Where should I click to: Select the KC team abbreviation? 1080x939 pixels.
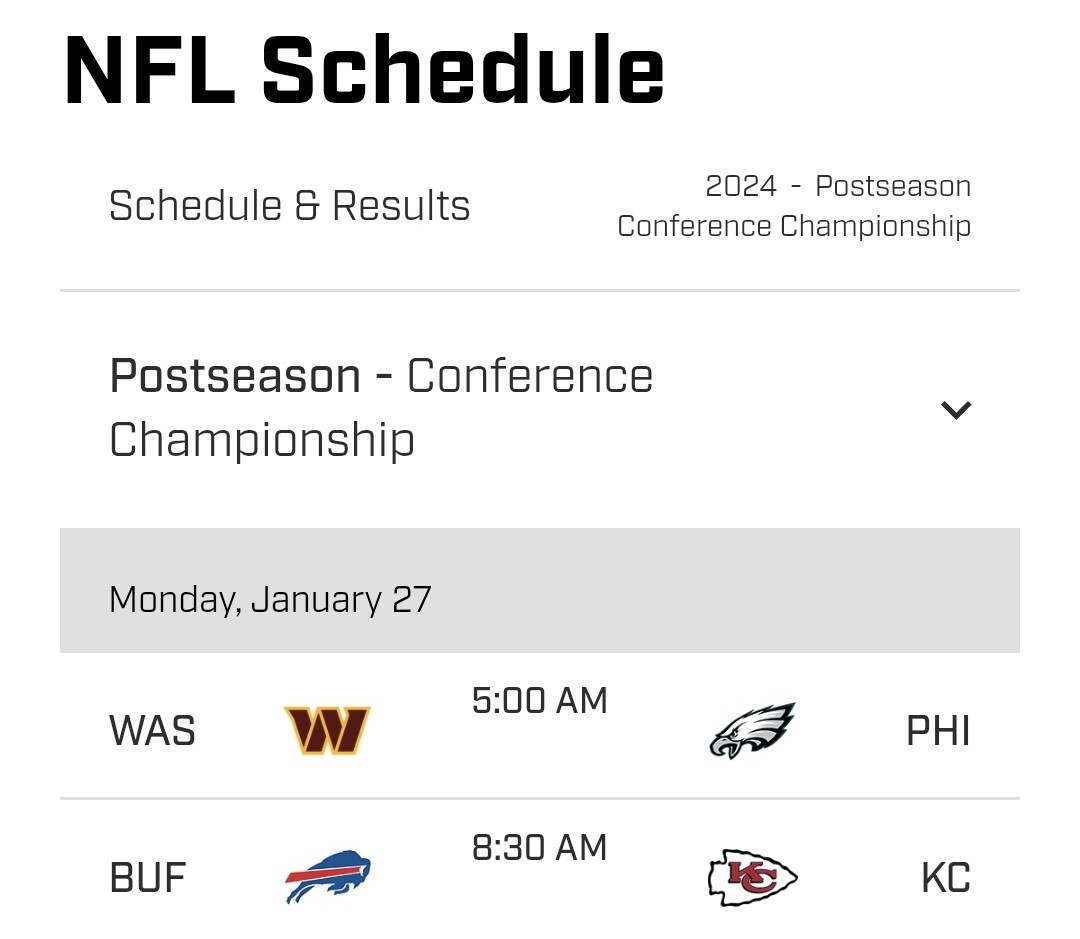tap(945, 879)
